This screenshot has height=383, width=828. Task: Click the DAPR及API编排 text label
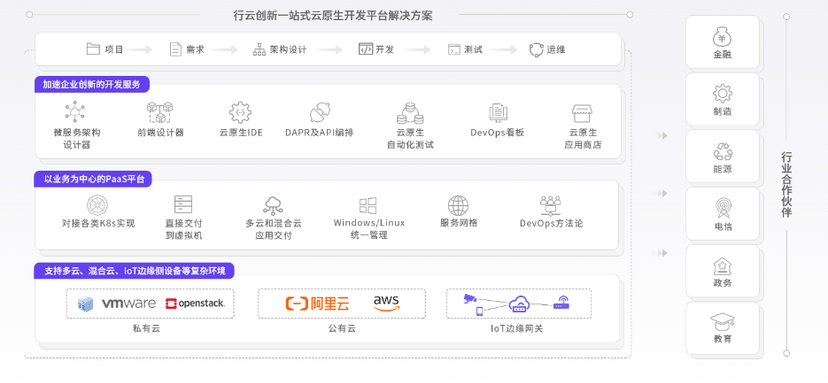319,133
